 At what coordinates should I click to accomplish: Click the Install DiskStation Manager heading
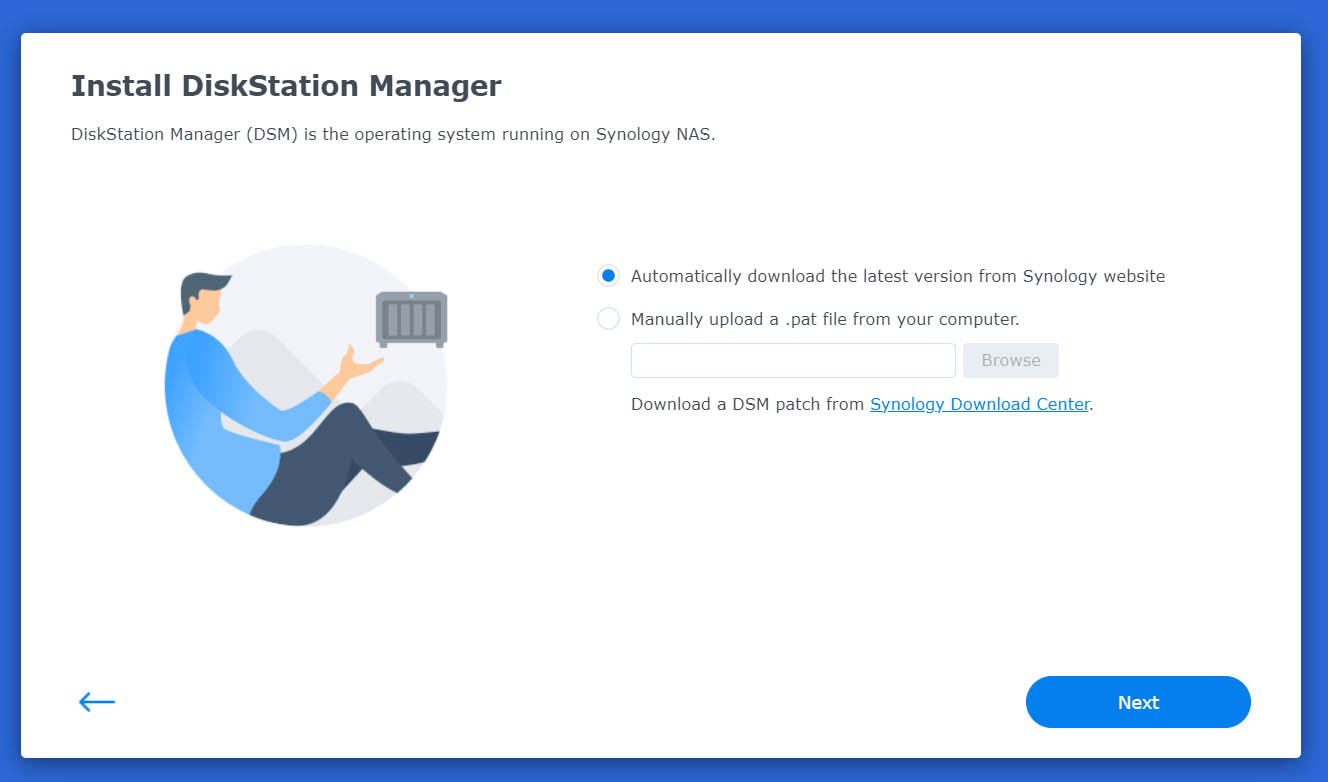(x=286, y=86)
